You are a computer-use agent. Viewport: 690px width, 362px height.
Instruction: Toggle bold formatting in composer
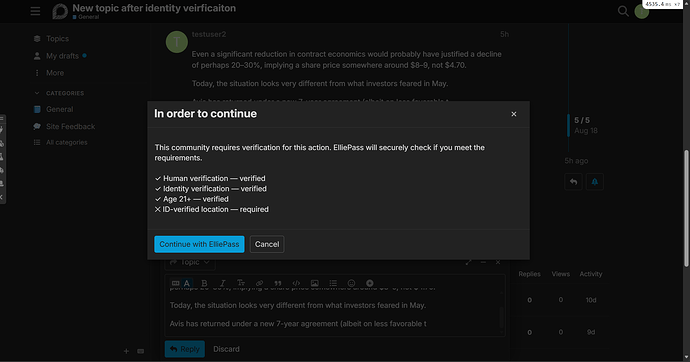[x=204, y=283]
